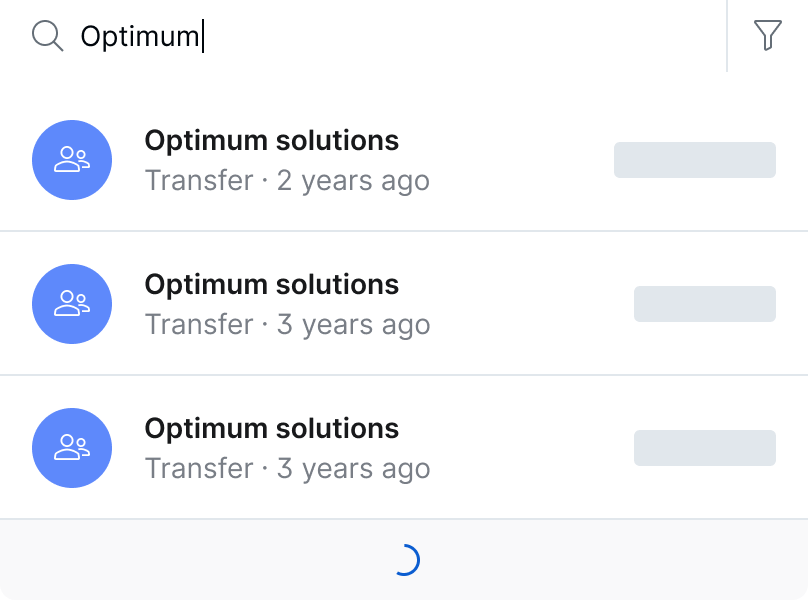The width and height of the screenshot is (808, 600).
Task: Click the bottom row's 'Transfer · 3 years ago' text
Action: pos(288,468)
